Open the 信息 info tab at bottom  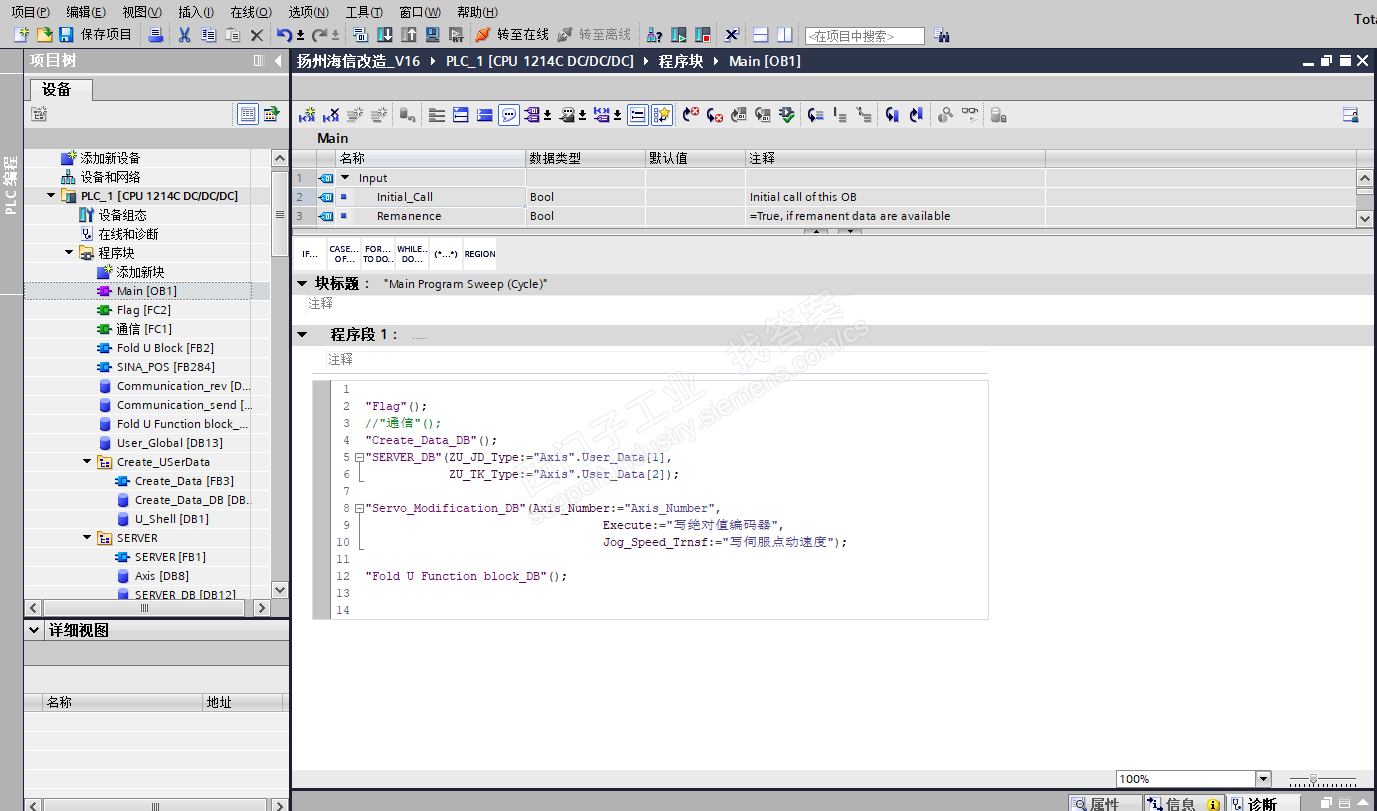point(1184,804)
